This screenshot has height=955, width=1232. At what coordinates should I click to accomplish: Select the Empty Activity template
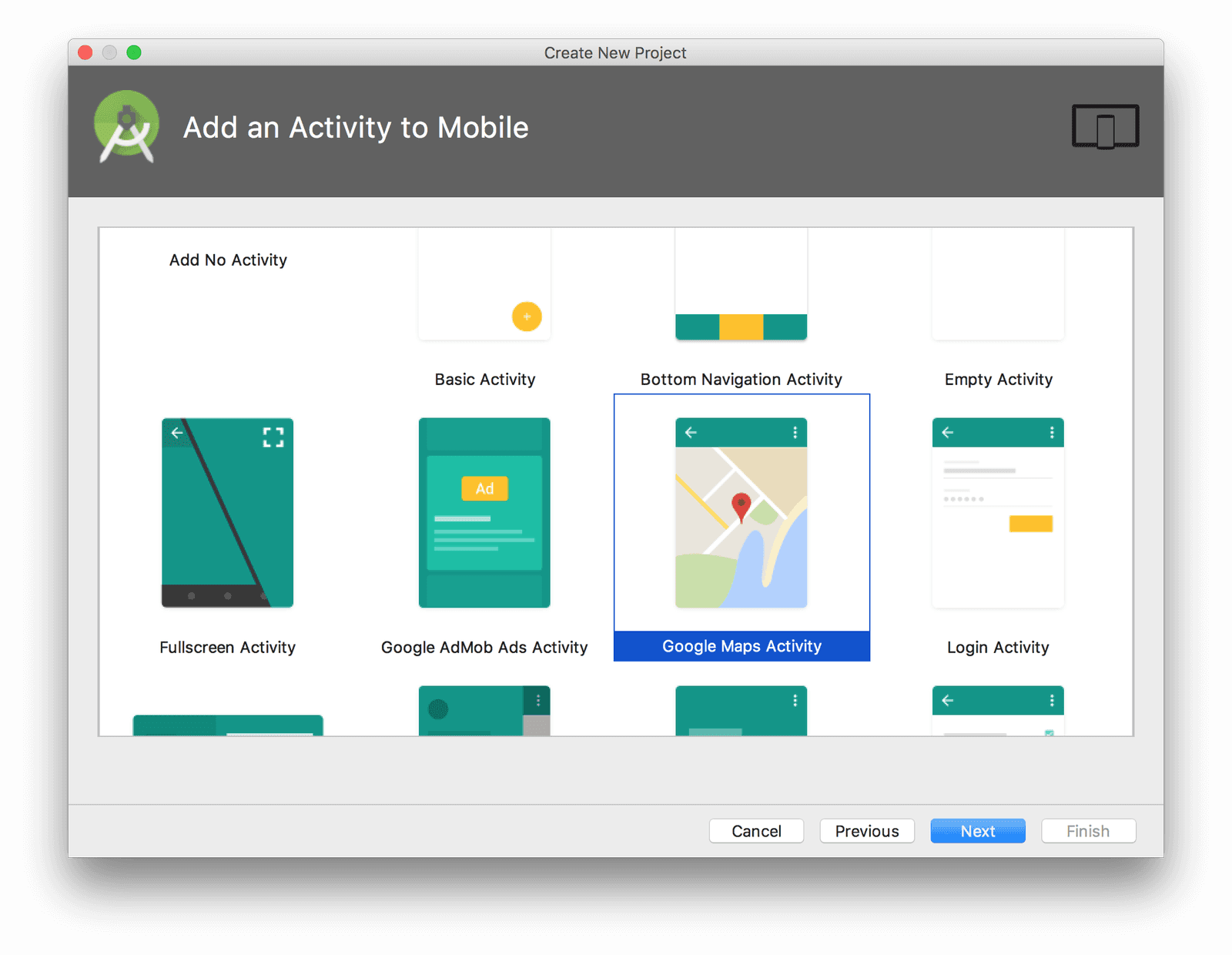(998, 308)
